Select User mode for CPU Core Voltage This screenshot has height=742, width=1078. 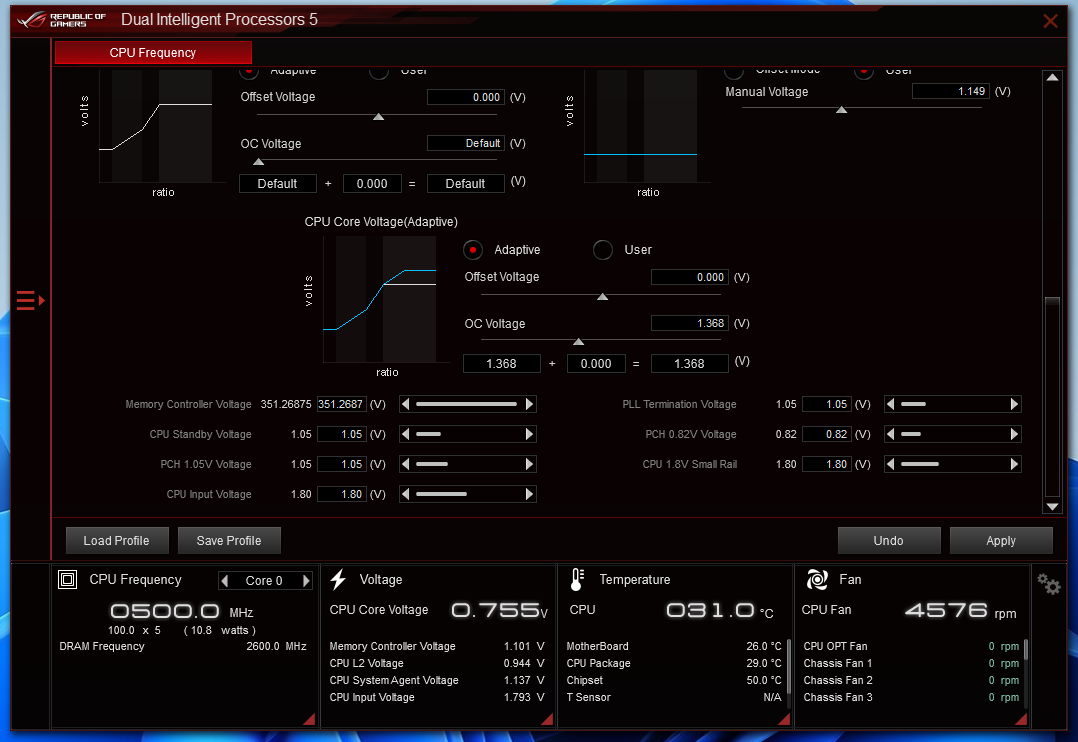[x=603, y=250]
